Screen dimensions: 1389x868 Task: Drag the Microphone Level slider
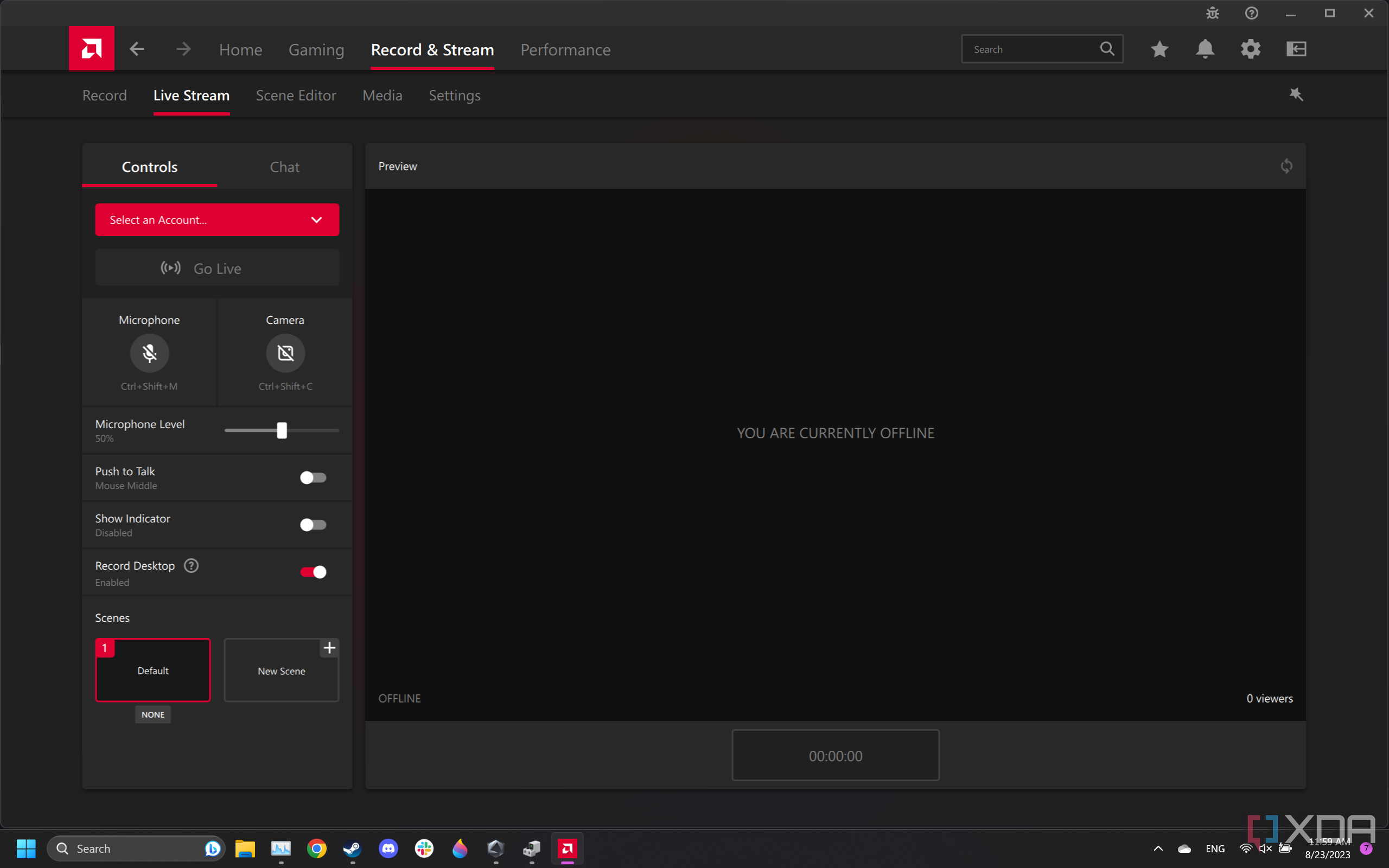tap(281, 430)
